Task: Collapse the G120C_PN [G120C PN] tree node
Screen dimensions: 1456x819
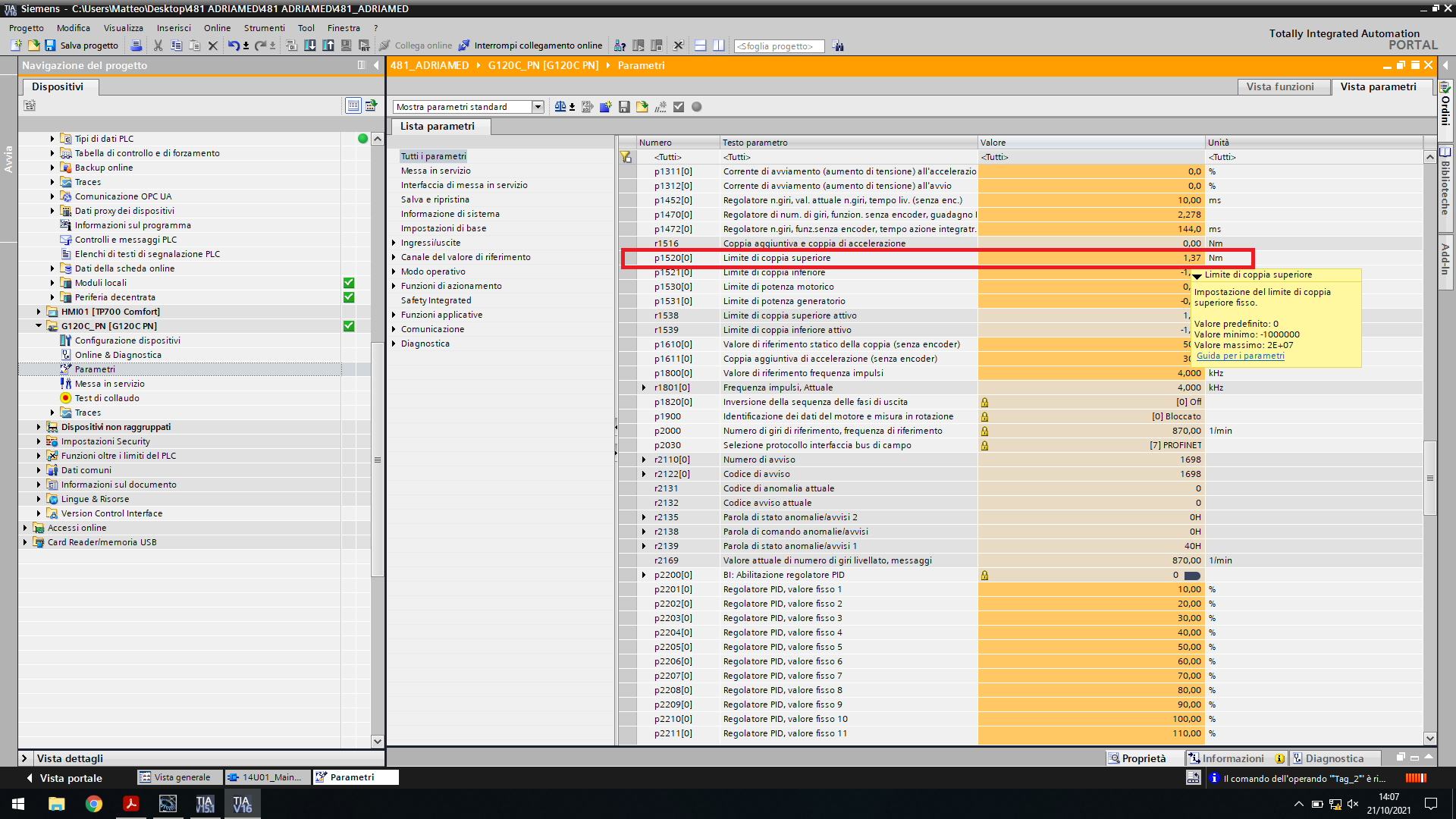Action: (x=39, y=326)
